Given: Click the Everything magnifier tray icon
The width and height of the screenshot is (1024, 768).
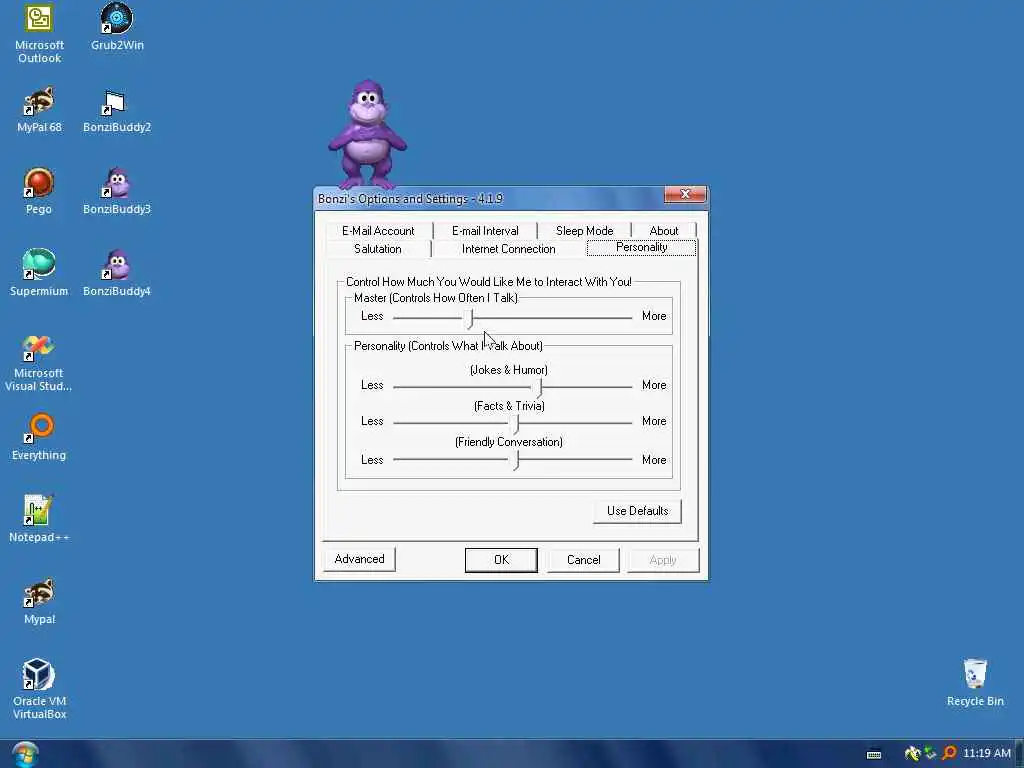Looking at the screenshot, I should click(x=949, y=754).
